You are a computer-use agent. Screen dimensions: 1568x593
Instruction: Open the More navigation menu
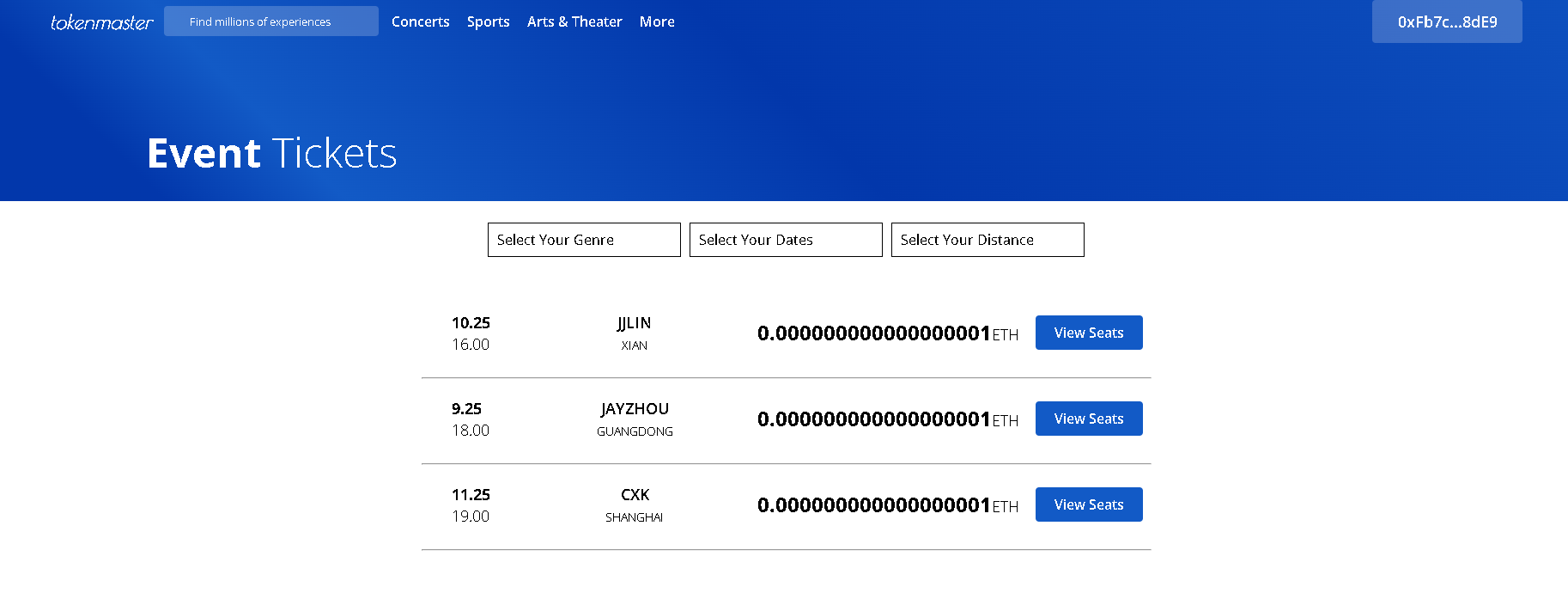coord(657,21)
